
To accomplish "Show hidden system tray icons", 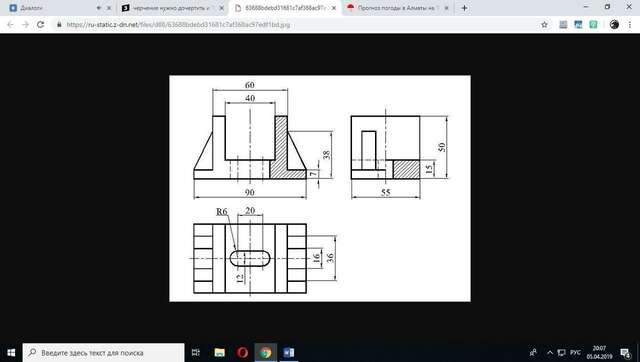I will tap(550, 353).
